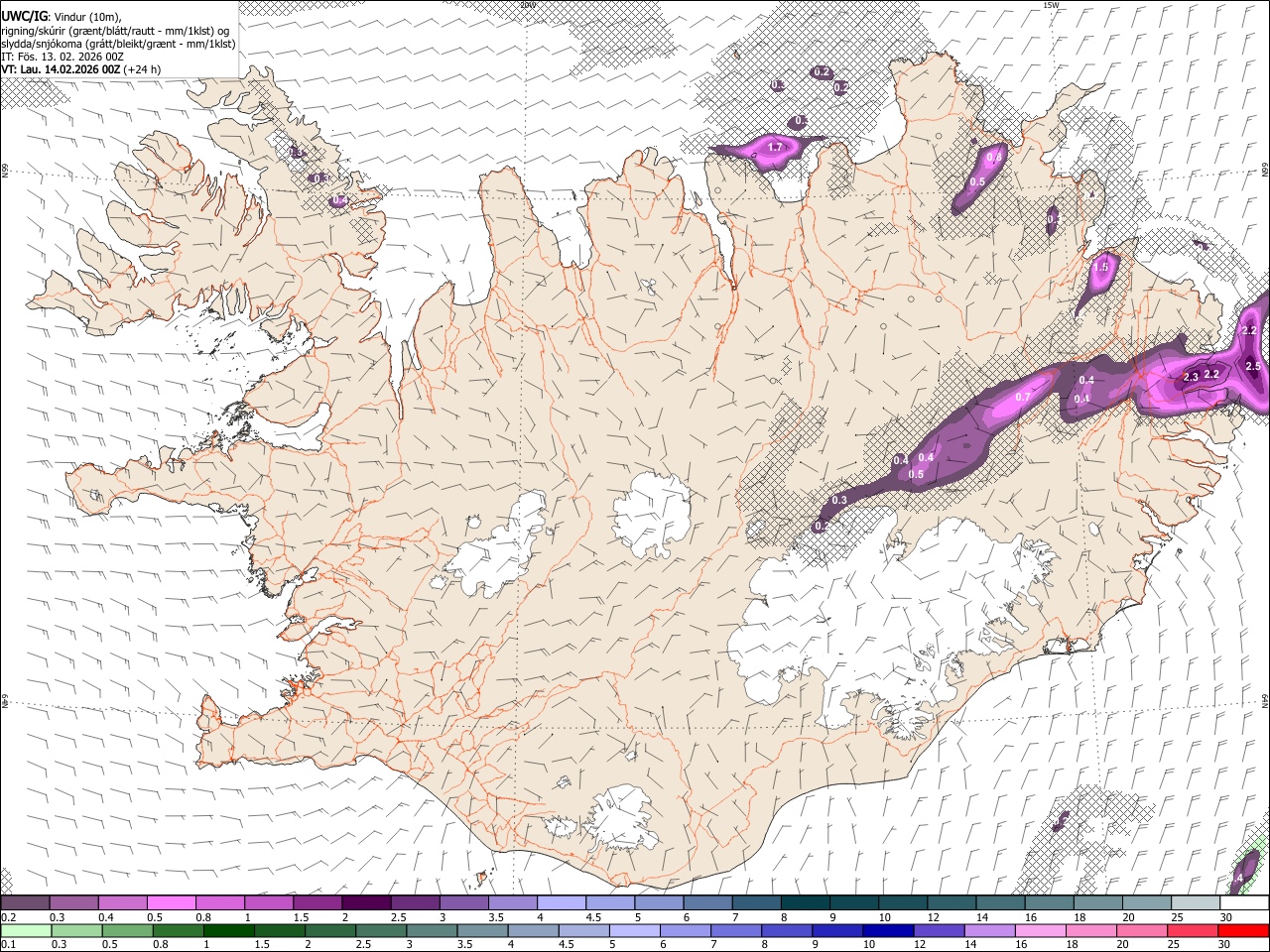1270x952 pixels.
Task: Click the 0.7 snowfall value on the map
Action: [x=1024, y=397]
